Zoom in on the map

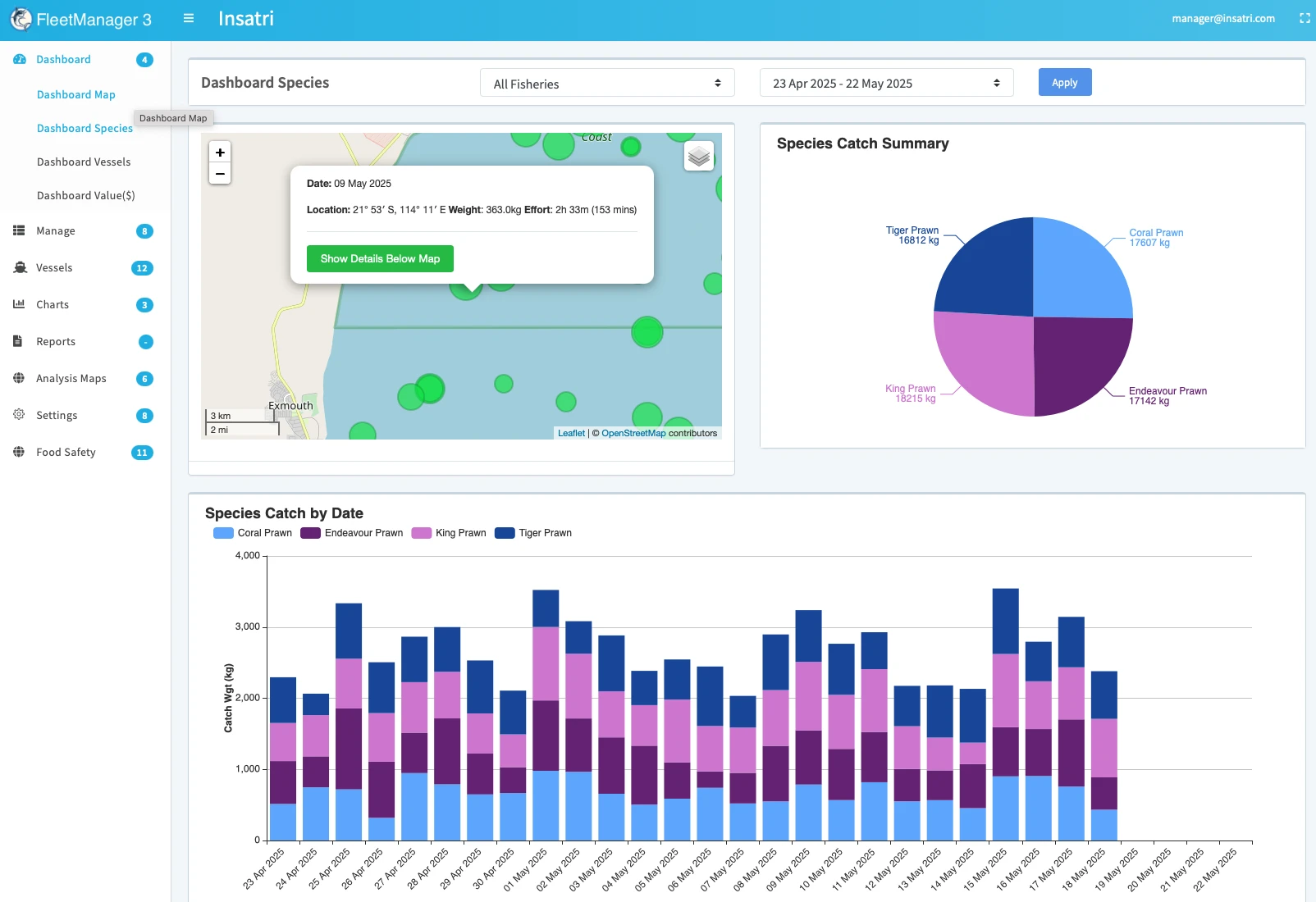pos(220,153)
